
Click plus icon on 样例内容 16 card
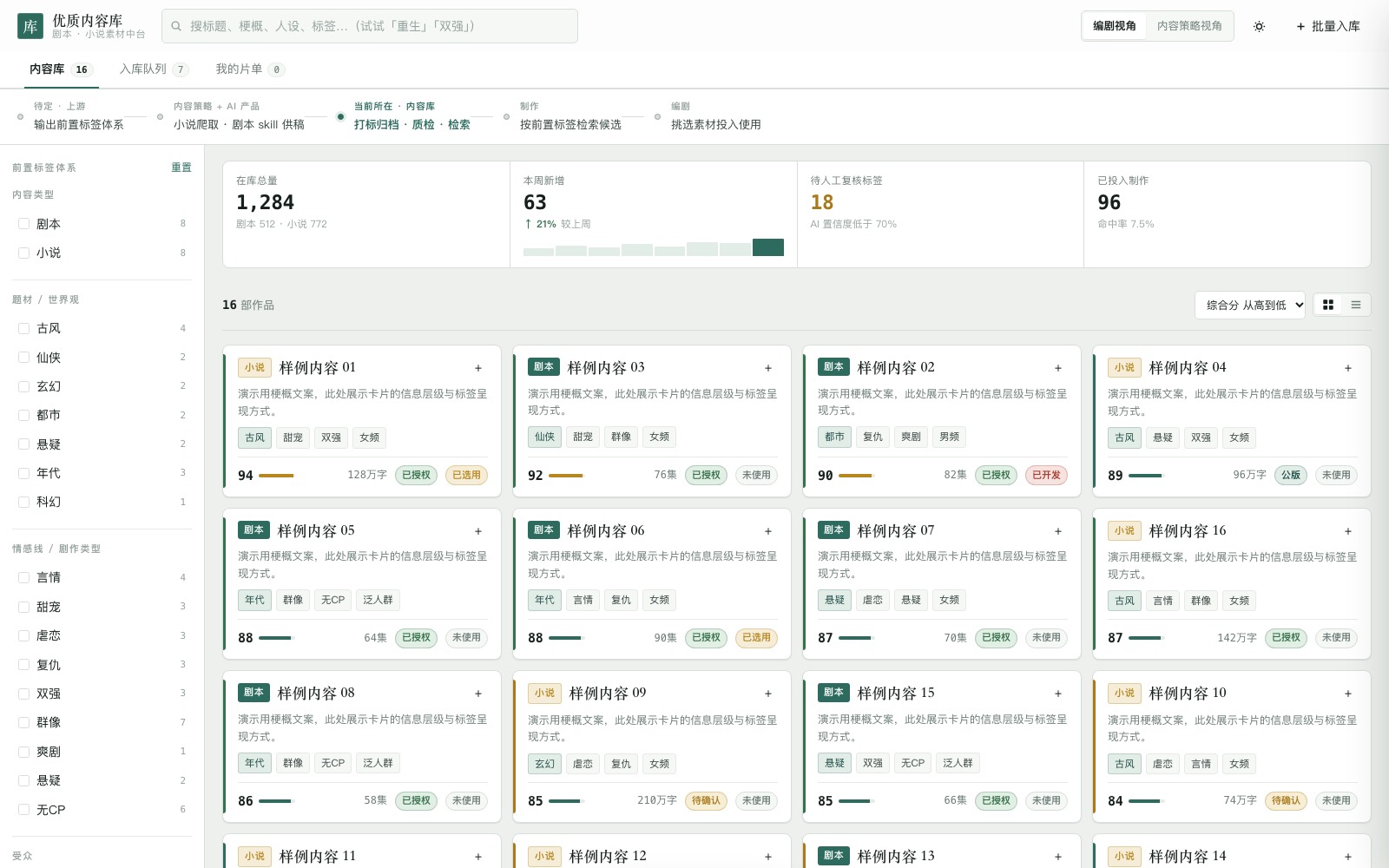click(1348, 531)
